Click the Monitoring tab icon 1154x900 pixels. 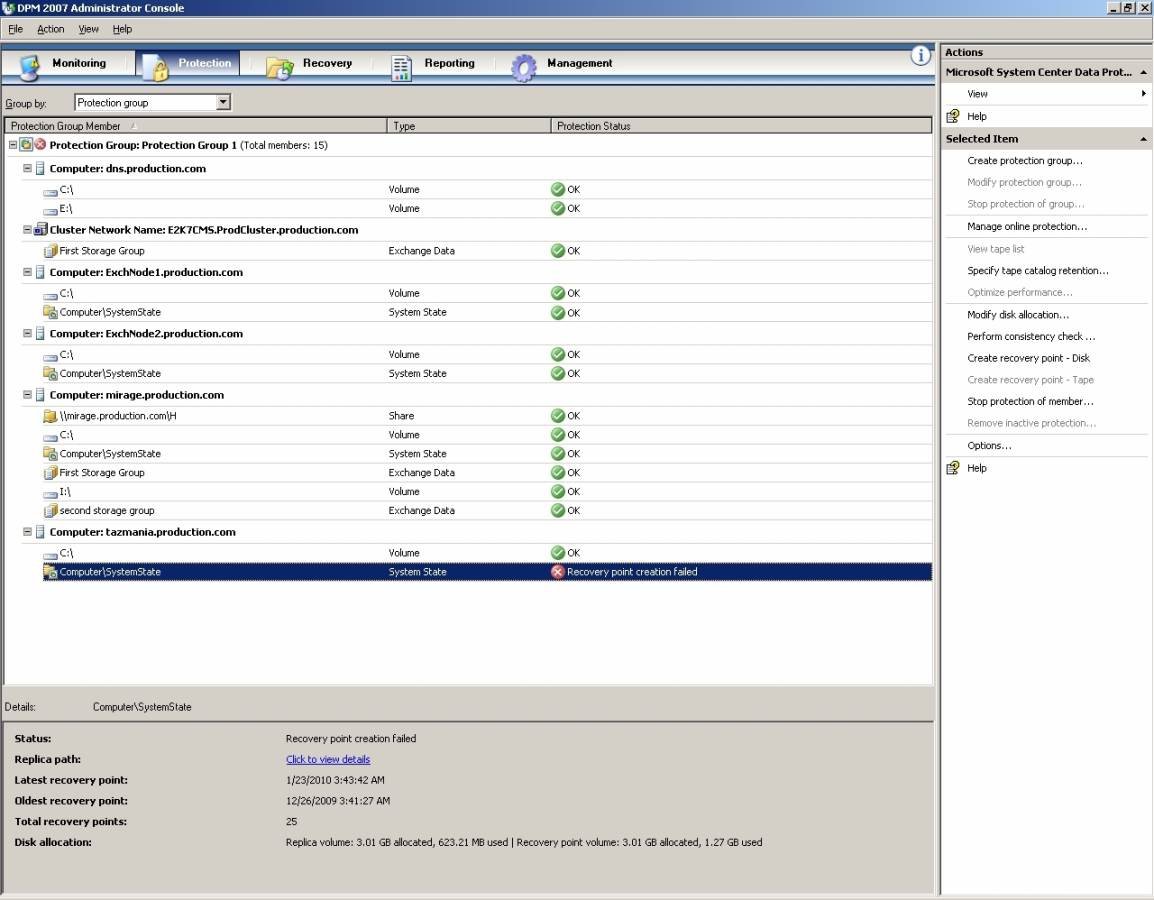[x=30, y=66]
